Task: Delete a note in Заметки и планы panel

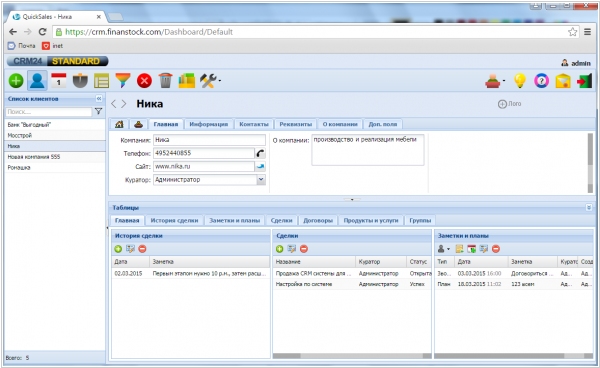Action: (496, 249)
